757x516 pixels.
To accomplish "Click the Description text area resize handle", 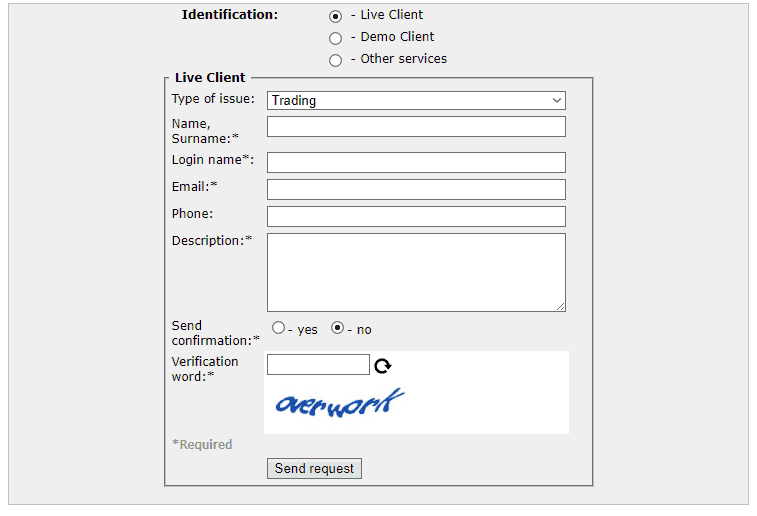I will click(x=561, y=307).
